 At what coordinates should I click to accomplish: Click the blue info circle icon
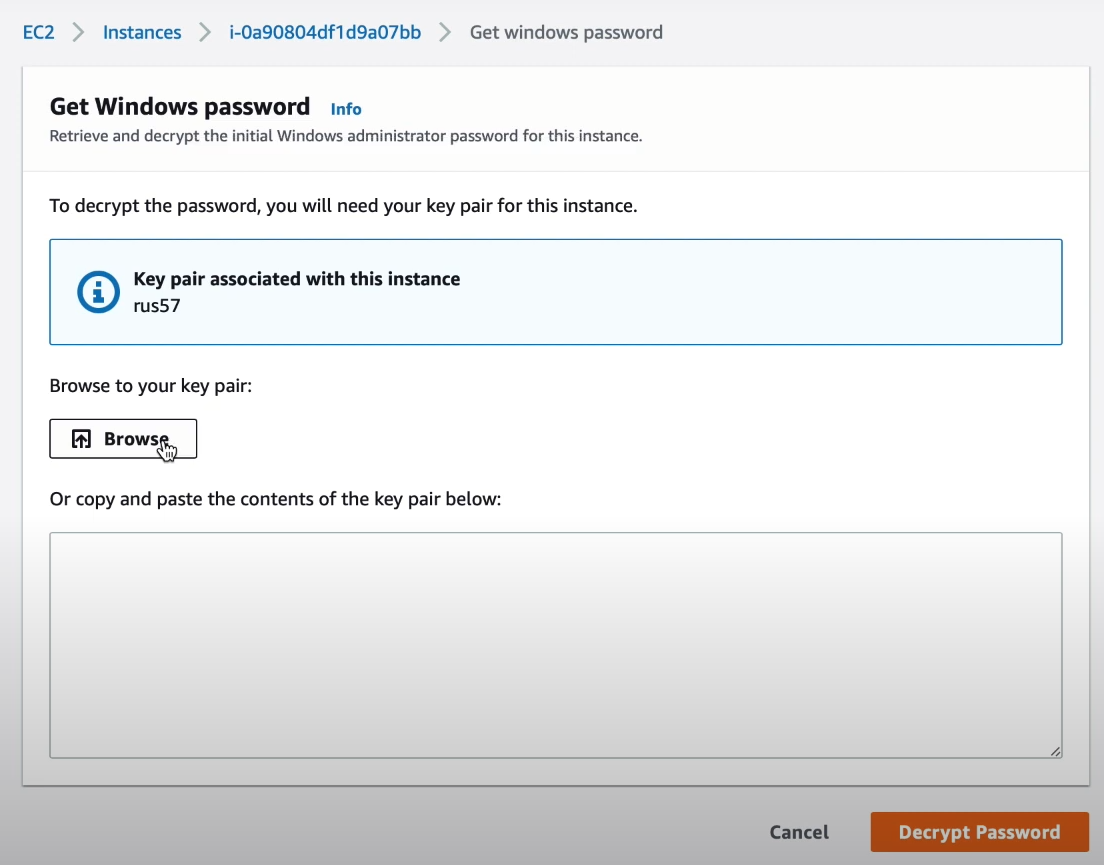[99, 292]
